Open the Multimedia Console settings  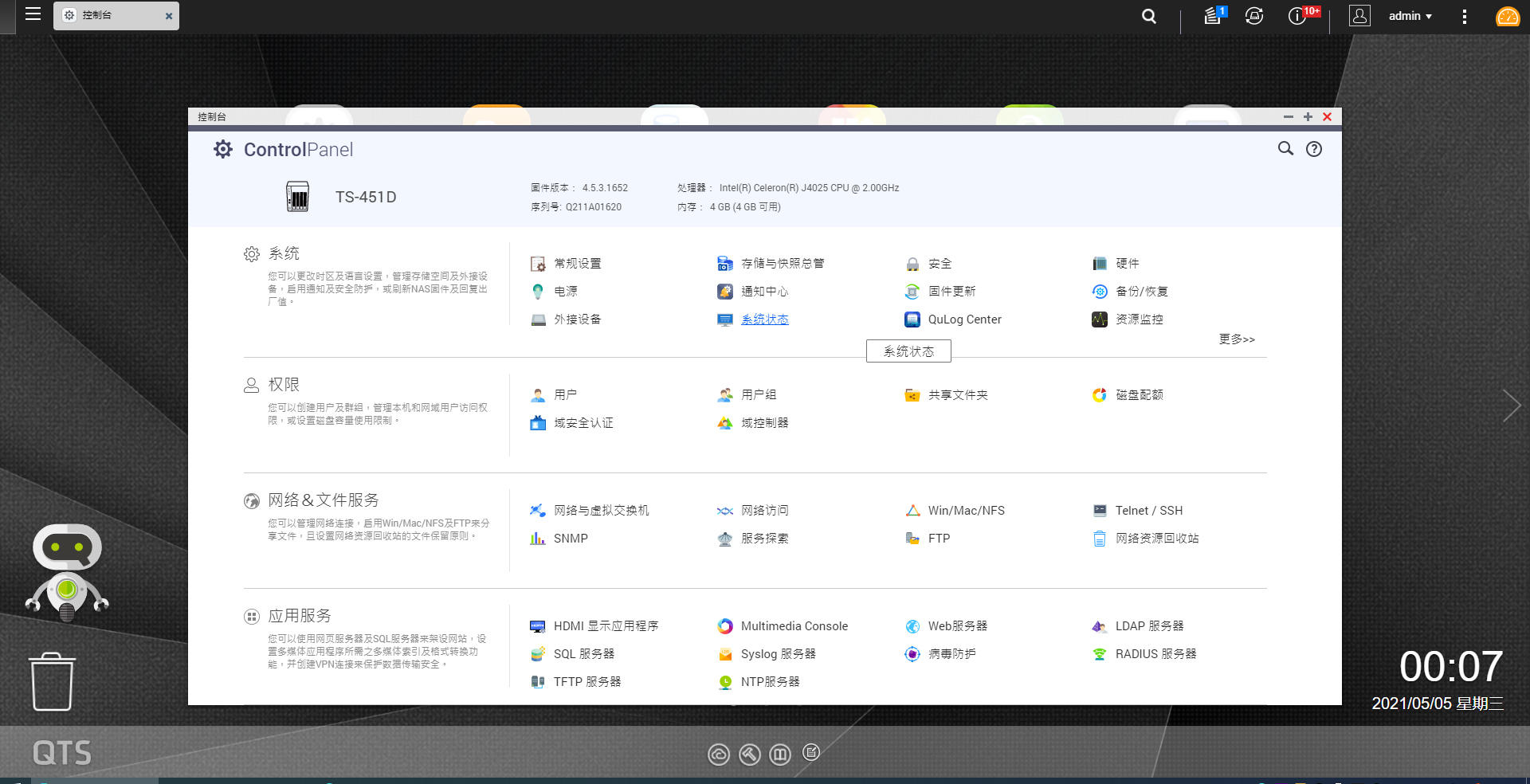pyautogui.click(x=794, y=625)
